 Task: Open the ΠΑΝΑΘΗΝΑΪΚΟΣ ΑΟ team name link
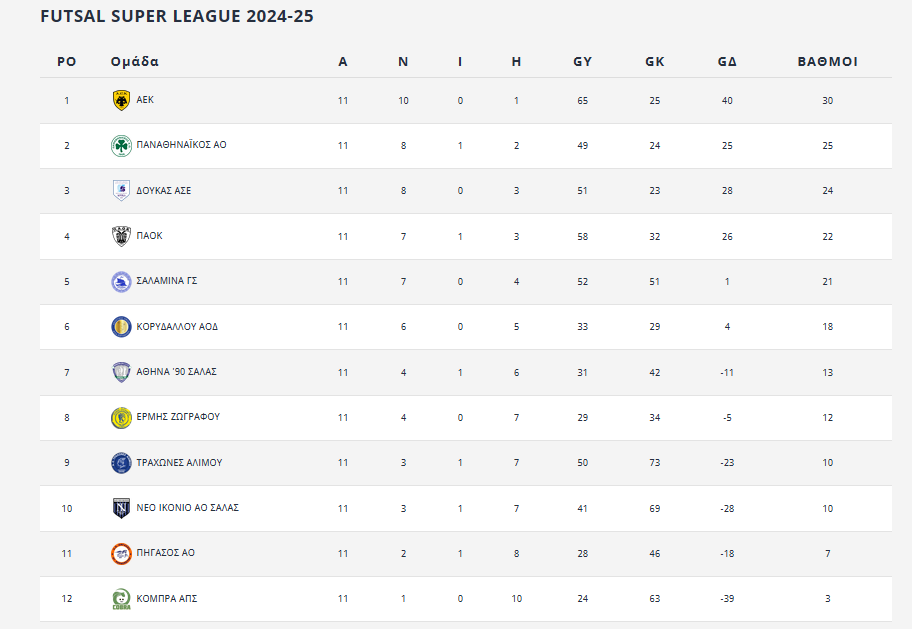point(181,145)
